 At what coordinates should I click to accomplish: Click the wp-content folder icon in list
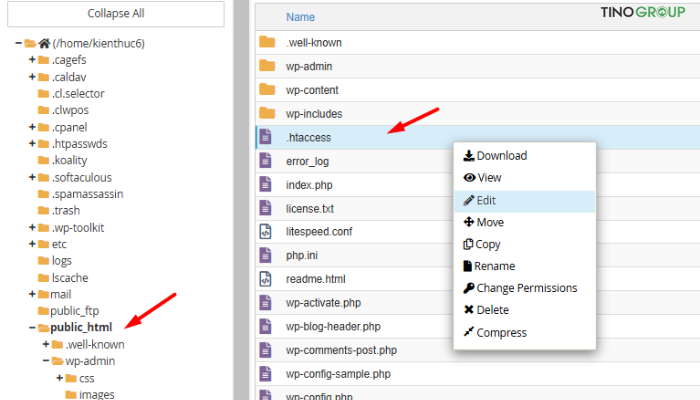[267, 89]
